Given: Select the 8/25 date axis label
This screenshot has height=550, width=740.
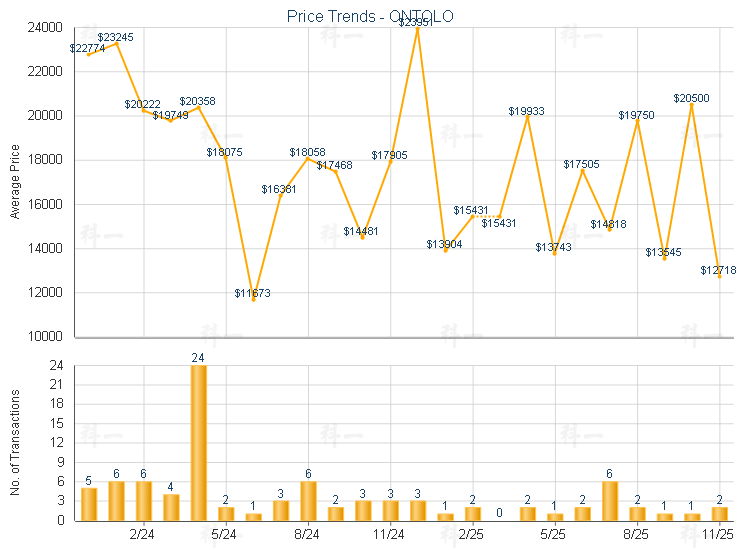Looking at the screenshot, I should coord(636,535).
